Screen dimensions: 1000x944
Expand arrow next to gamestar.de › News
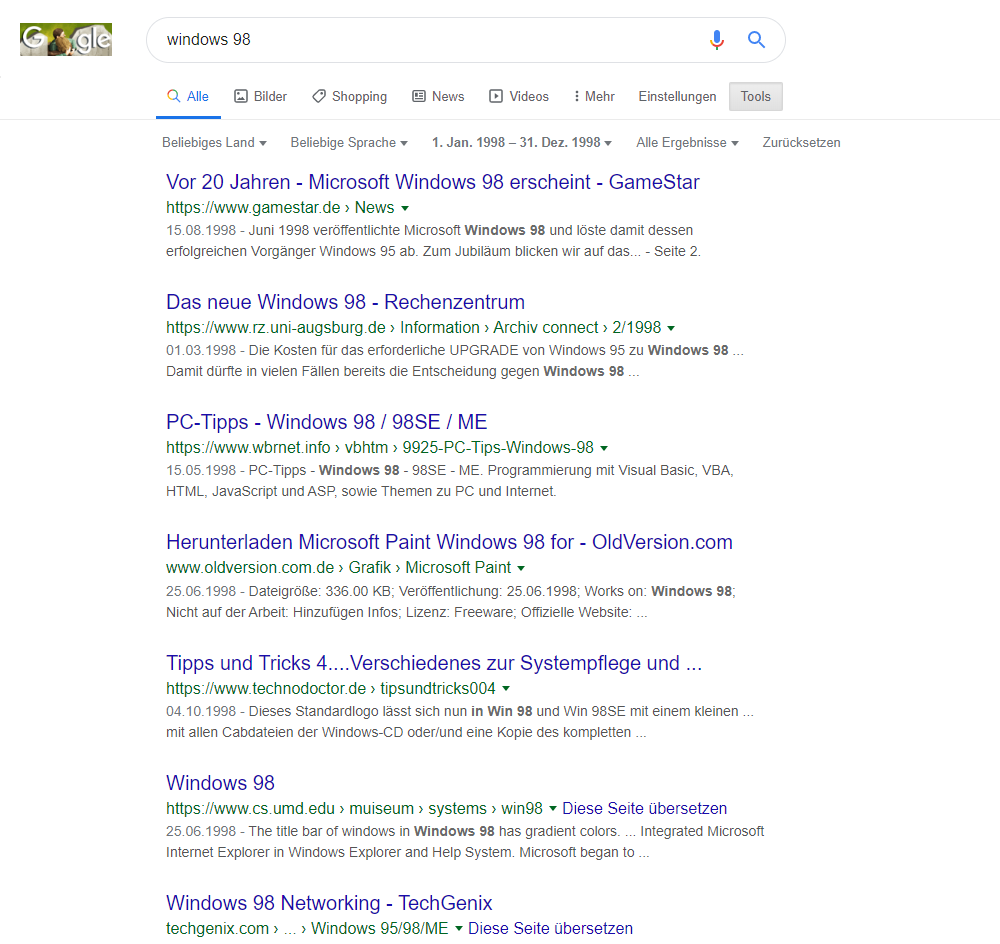[x=405, y=208]
